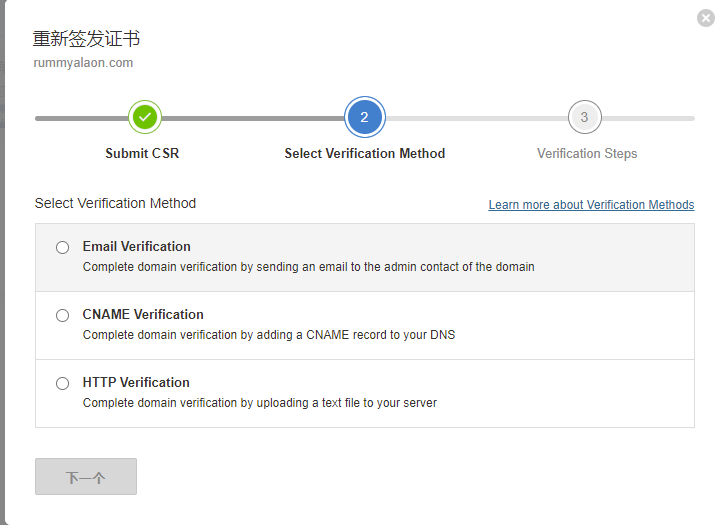The image size is (719, 525).
Task: Choose the HTTP Verification radio button
Action: (63, 384)
